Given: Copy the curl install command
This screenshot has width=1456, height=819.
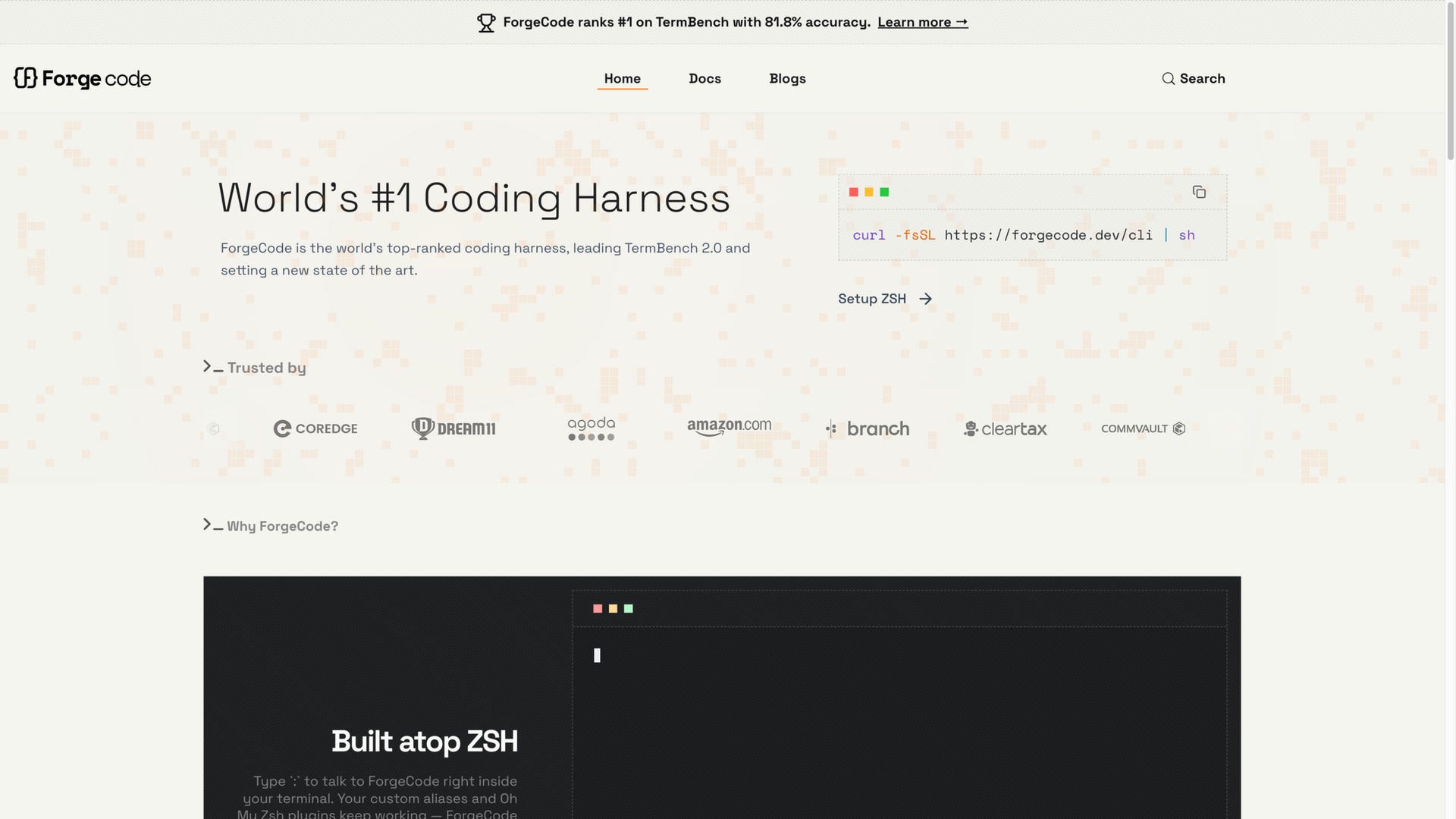Looking at the screenshot, I should pyautogui.click(x=1199, y=192).
